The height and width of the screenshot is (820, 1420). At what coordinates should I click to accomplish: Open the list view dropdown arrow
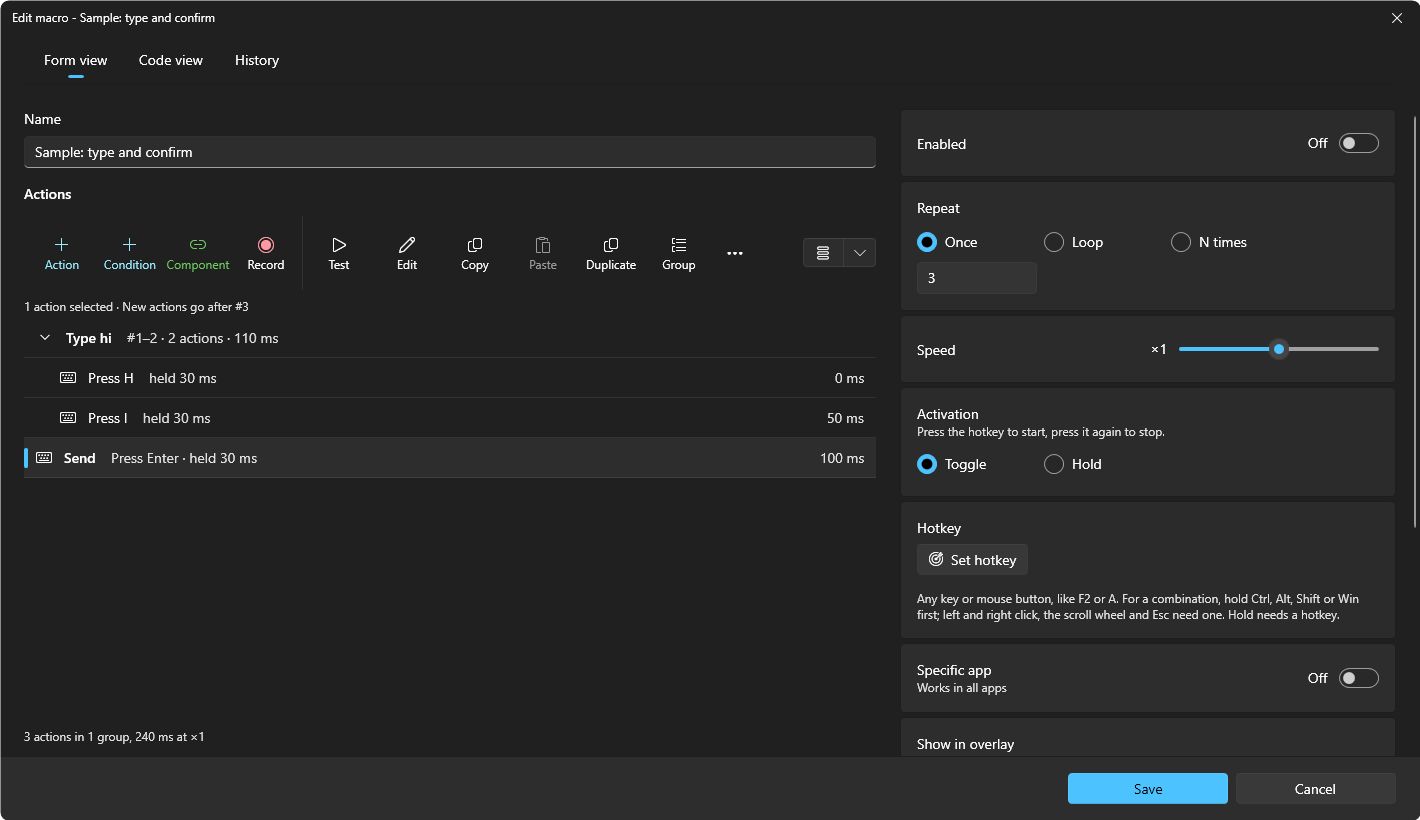860,253
